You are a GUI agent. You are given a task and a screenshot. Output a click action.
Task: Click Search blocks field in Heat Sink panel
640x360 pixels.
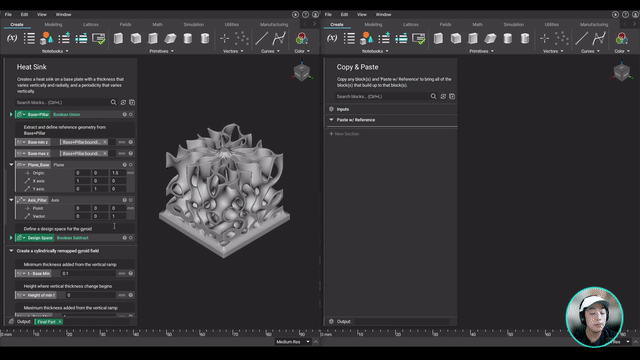pos(62,102)
